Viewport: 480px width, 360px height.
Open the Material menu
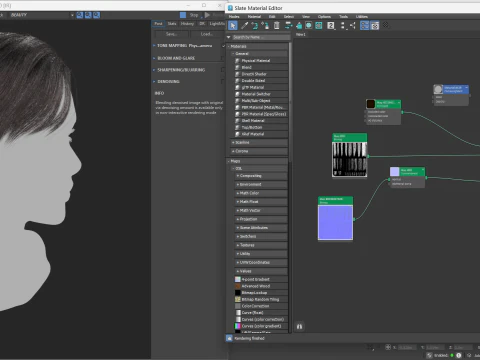(254, 16)
